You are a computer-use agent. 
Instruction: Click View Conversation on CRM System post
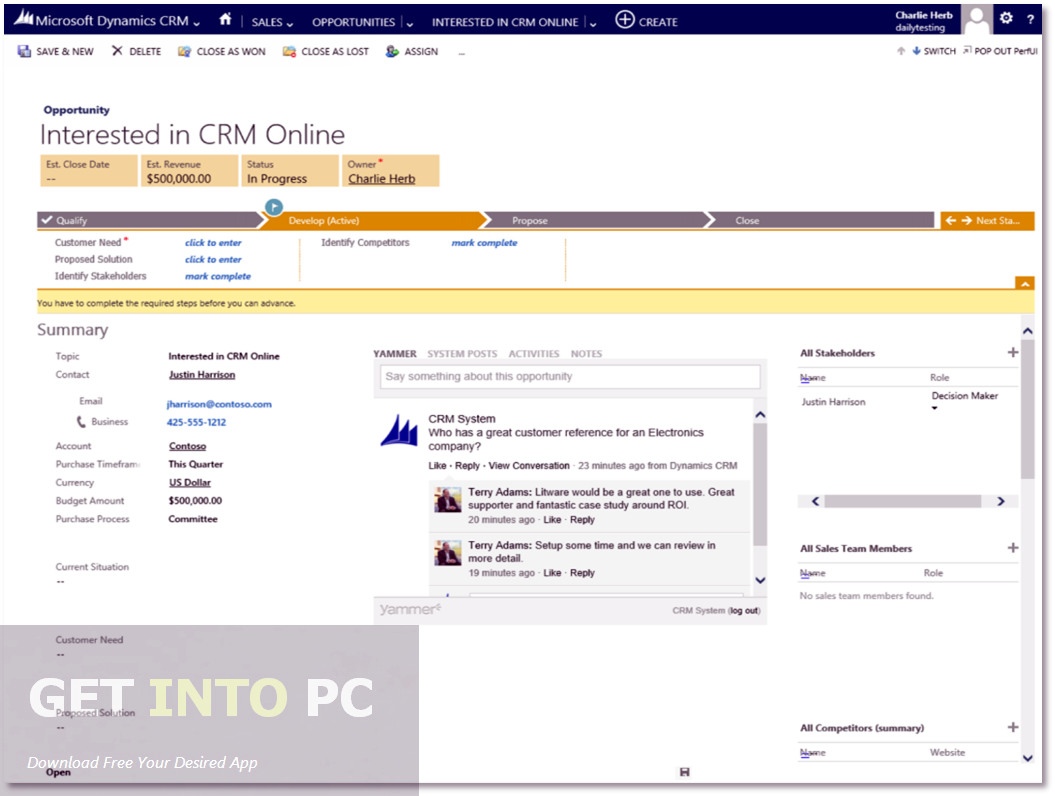529,466
